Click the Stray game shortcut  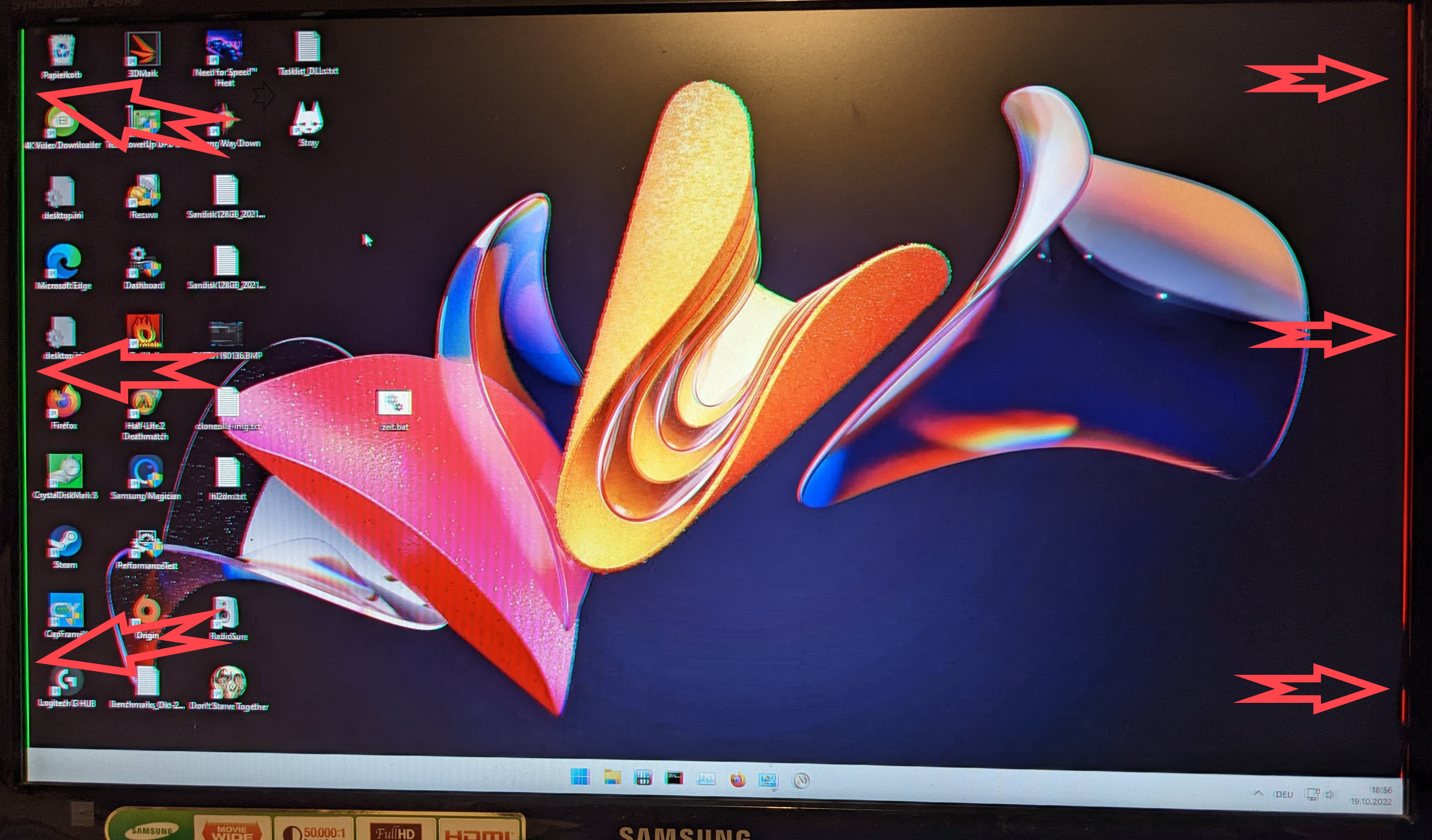pyautogui.click(x=308, y=121)
